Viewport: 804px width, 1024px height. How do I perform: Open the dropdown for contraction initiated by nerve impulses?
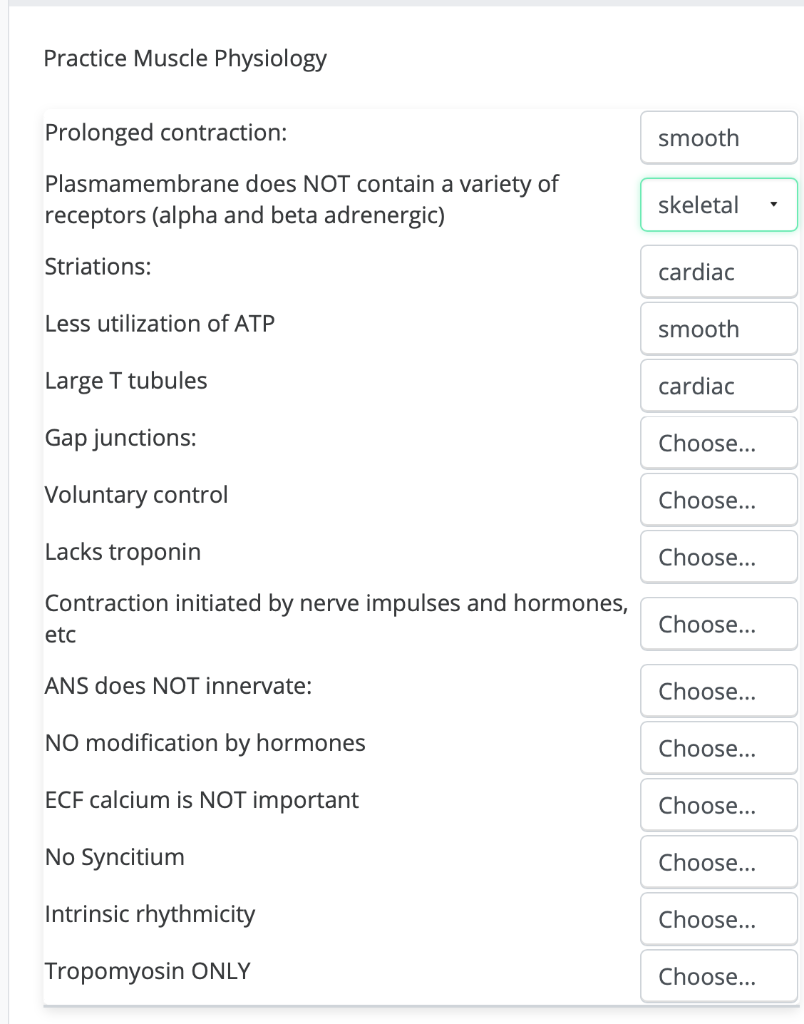point(718,623)
